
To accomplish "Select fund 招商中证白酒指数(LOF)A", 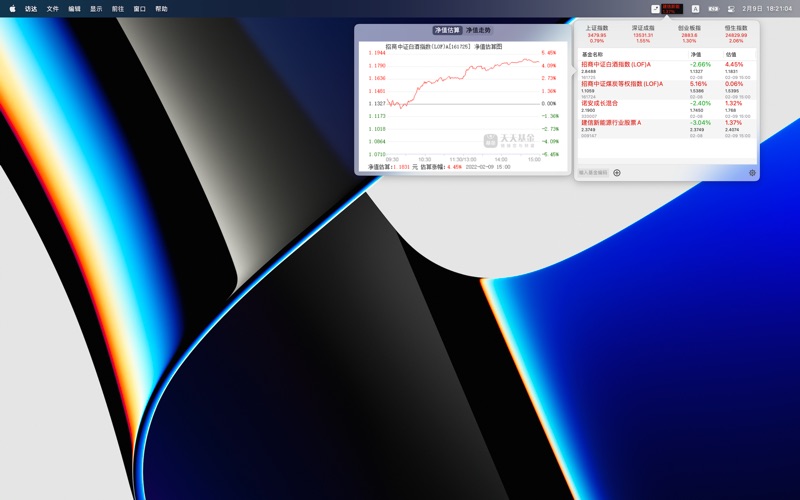I will click(616, 65).
